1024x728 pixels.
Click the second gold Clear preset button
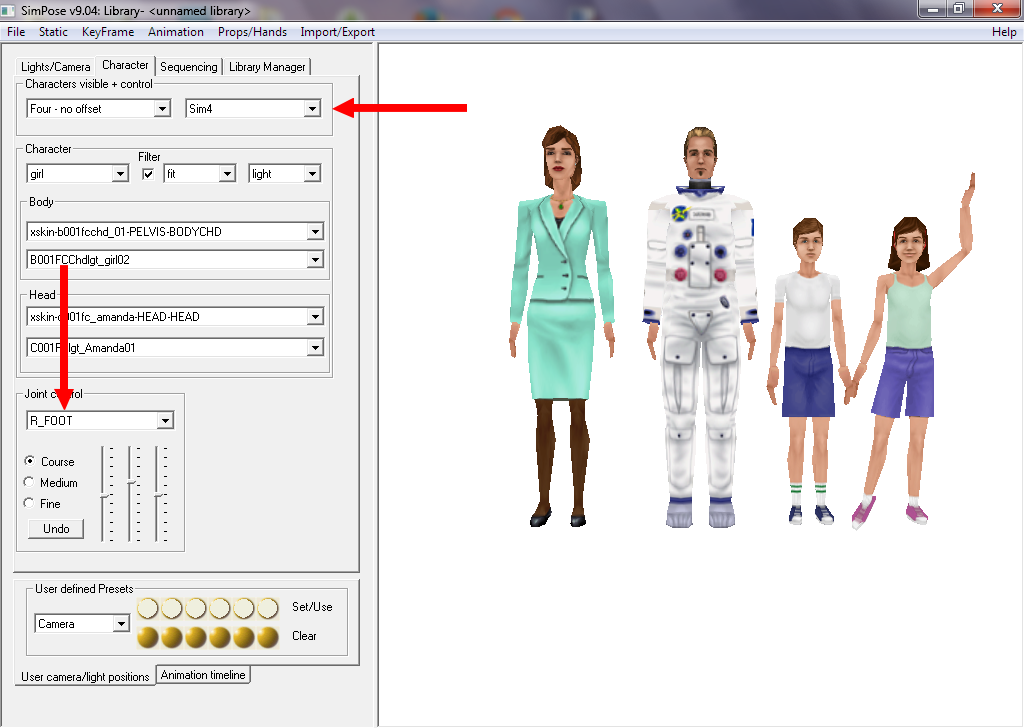click(172, 637)
